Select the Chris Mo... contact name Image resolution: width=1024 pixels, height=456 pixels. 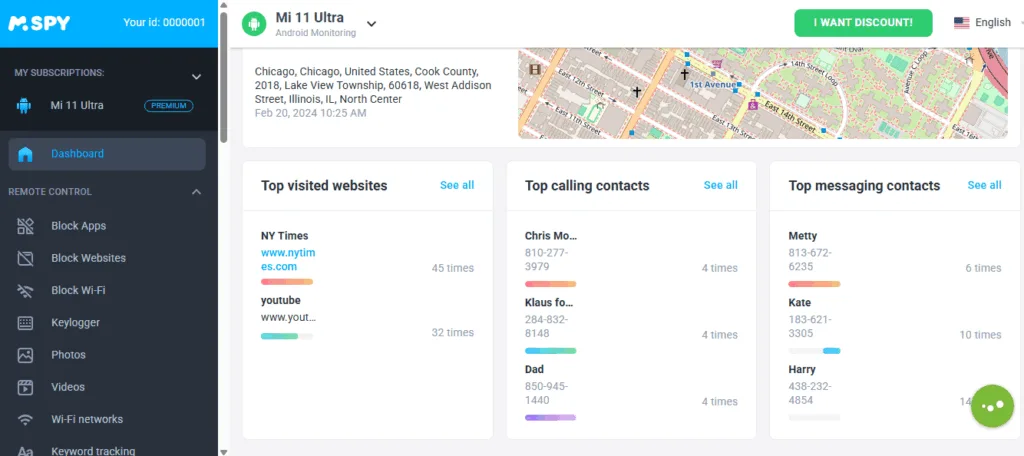tap(551, 236)
